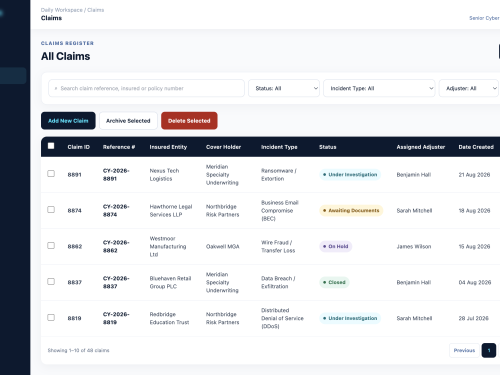Screen dimensions: 500x375
Task: Click James Wilson adjuster name
Action: click(x=414, y=247)
